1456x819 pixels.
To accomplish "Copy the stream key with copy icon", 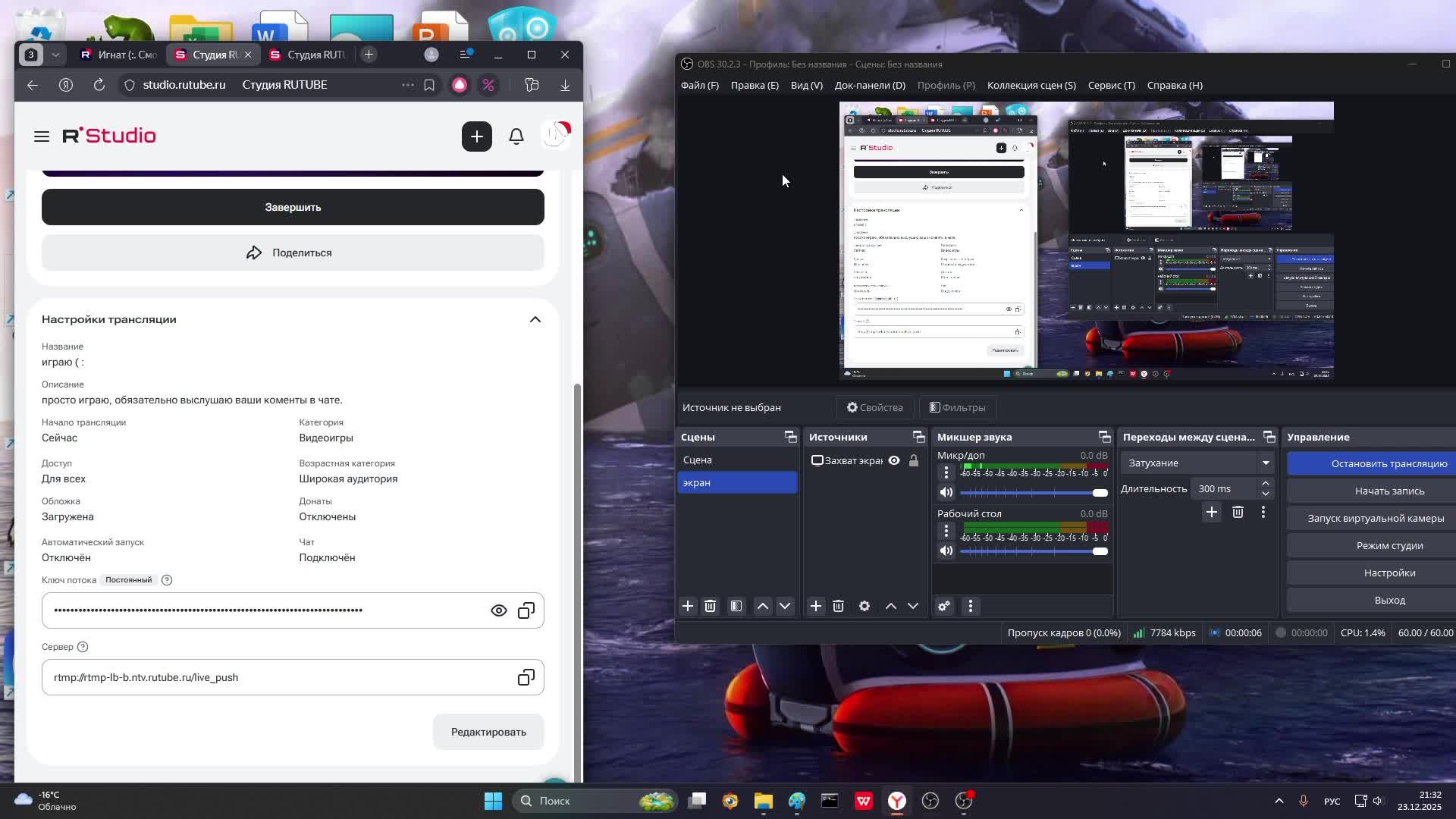I will [x=526, y=610].
